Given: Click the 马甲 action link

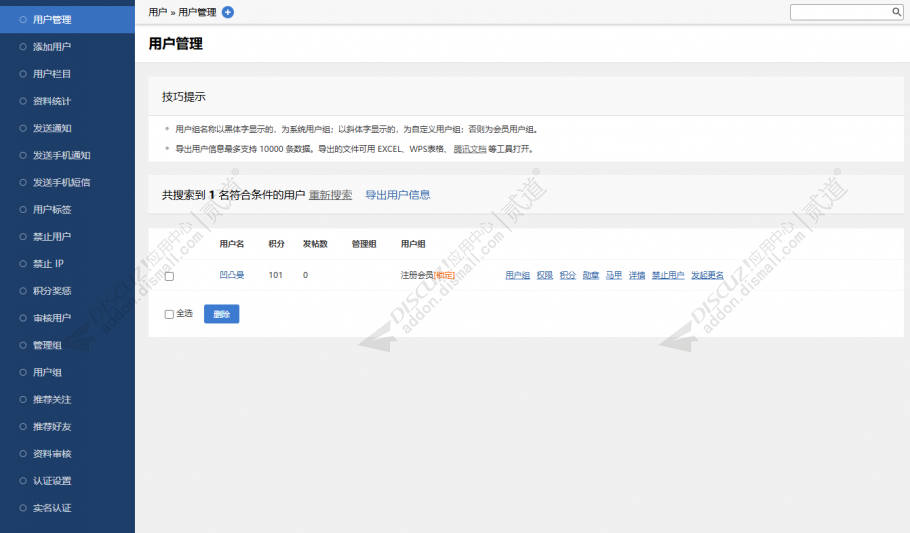Looking at the screenshot, I should 614,275.
